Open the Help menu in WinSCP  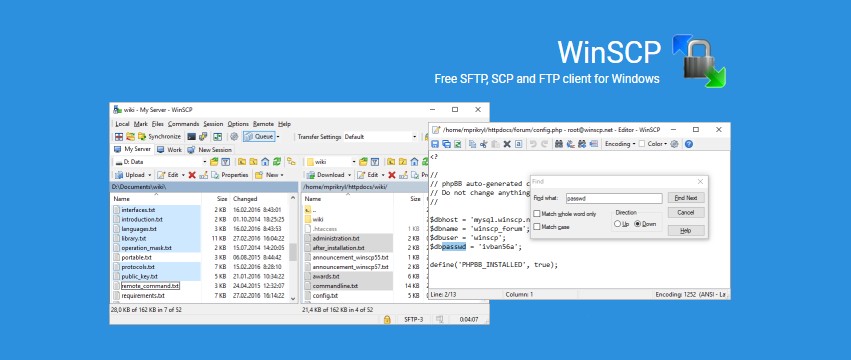pyautogui.click(x=284, y=124)
